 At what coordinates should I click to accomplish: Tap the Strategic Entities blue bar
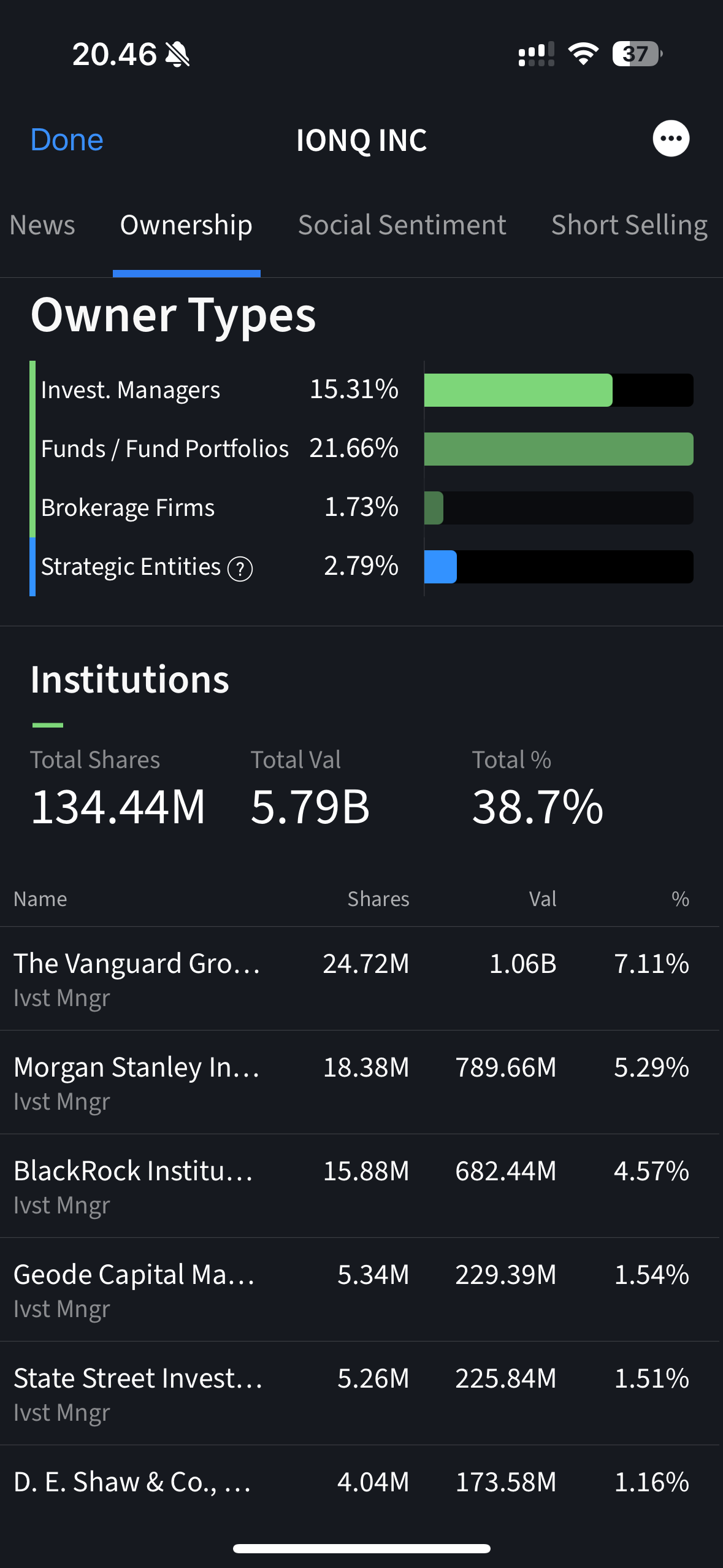pos(440,567)
